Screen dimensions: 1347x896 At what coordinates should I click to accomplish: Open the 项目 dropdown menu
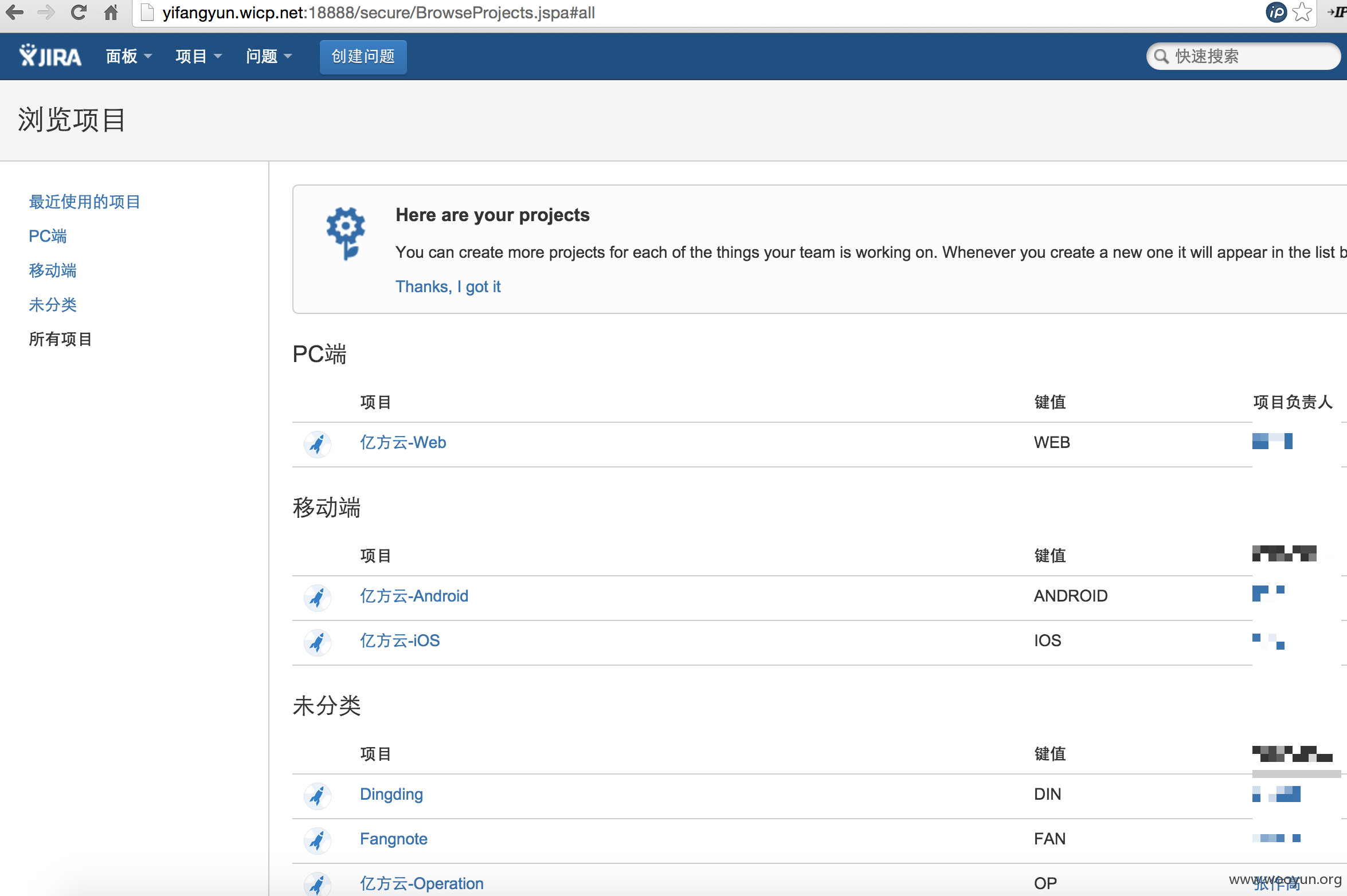point(198,56)
